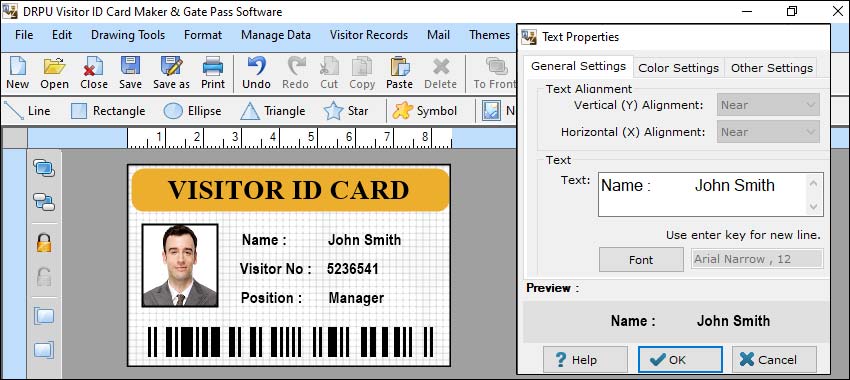The width and height of the screenshot is (850, 380).
Task: Open Vertical (Y) Alignment dropdown
Action: [x=768, y=105]
